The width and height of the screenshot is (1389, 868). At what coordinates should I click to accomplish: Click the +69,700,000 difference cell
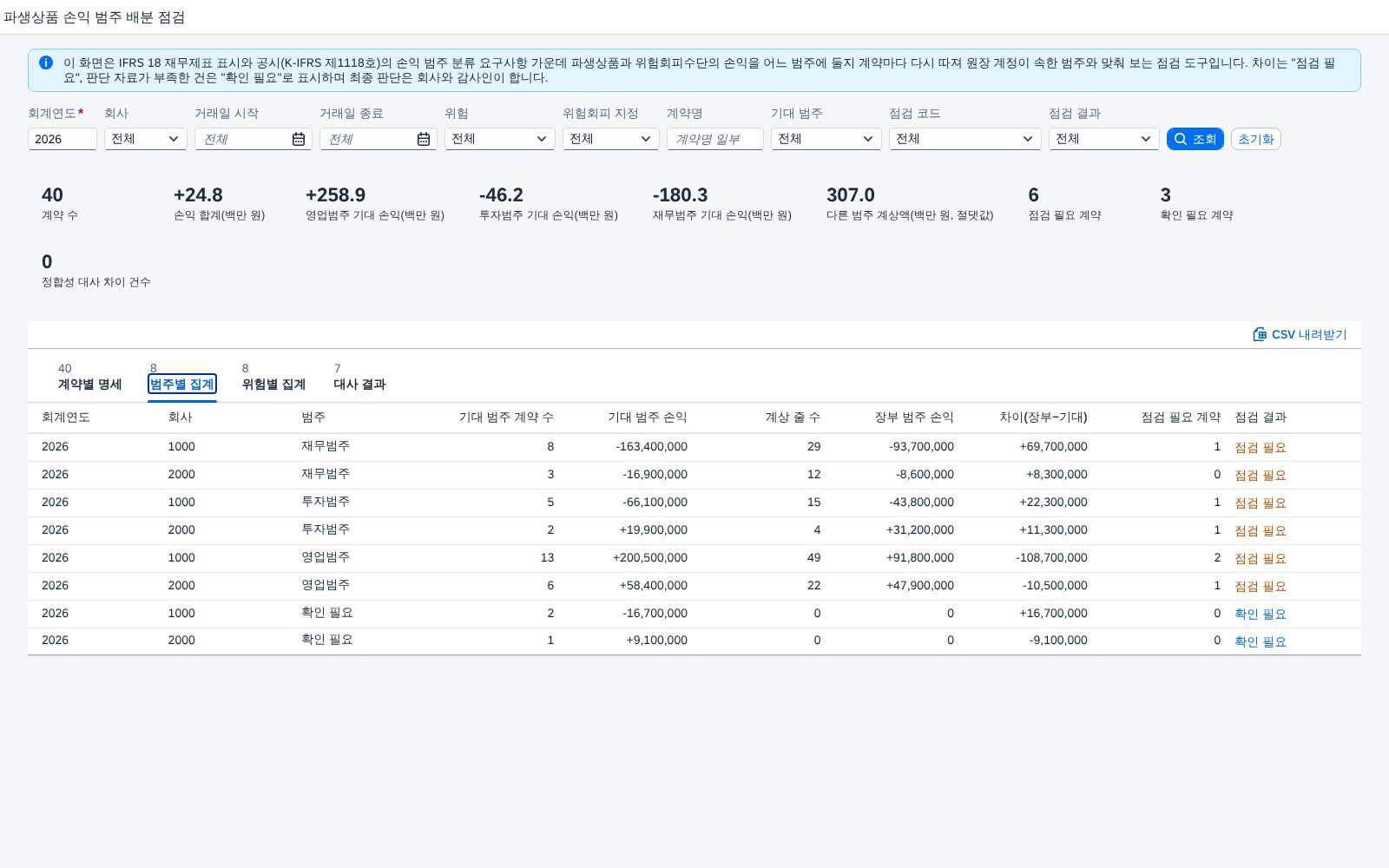pos(1053,447)
